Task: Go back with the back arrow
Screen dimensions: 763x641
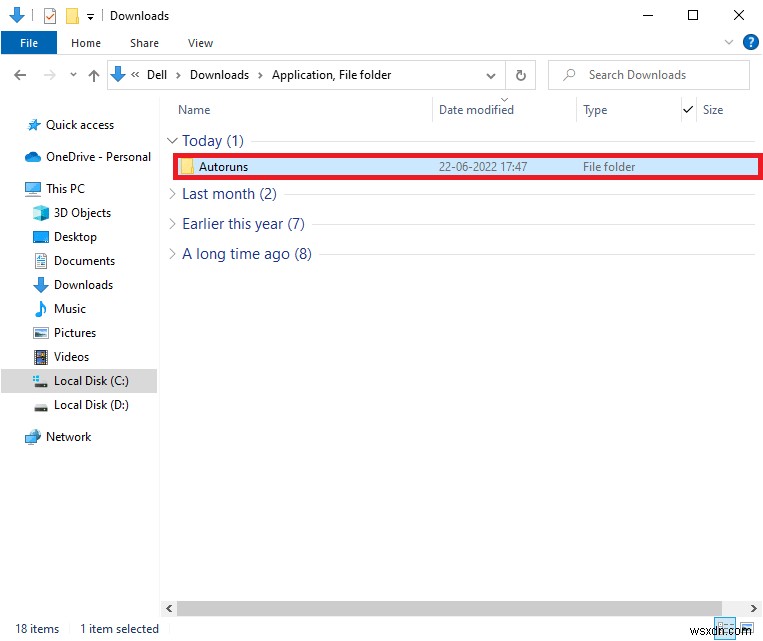Action: click(x=20, y=75)
